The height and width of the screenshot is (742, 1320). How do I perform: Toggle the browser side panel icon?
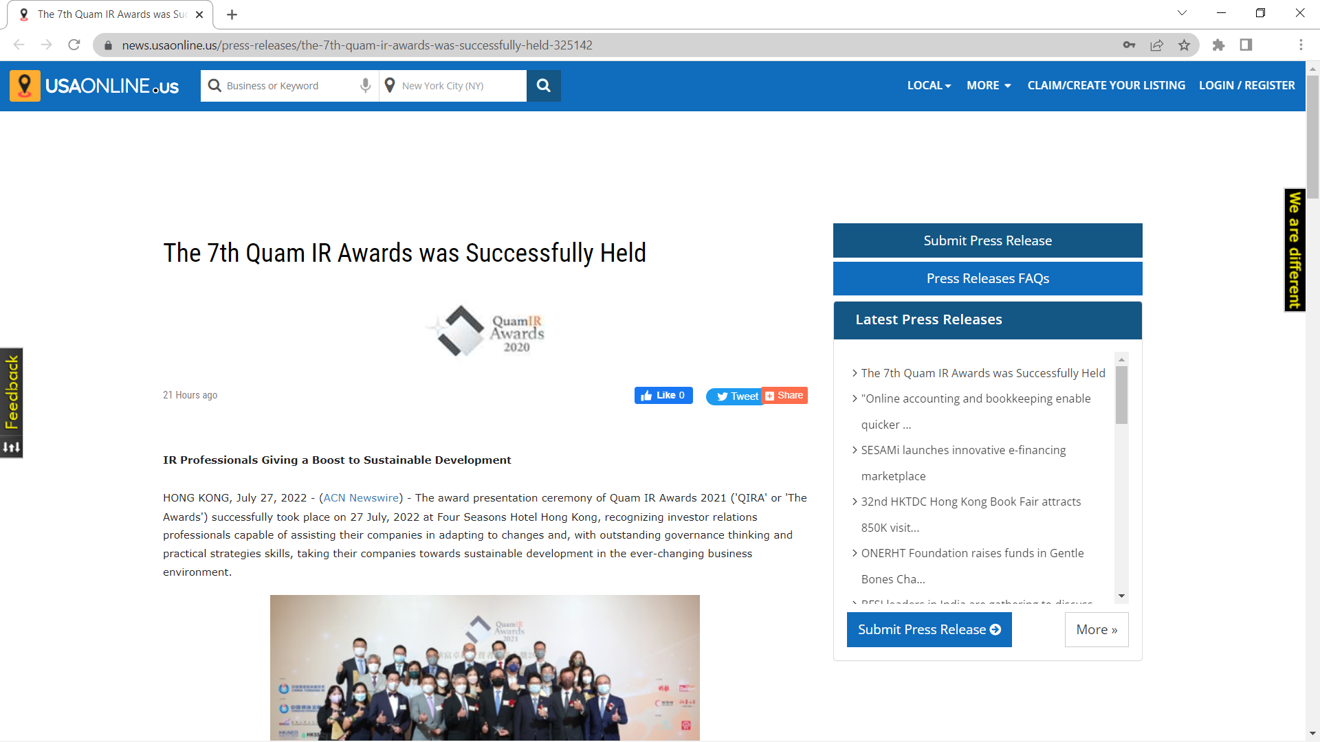(x=1246, y=45)
